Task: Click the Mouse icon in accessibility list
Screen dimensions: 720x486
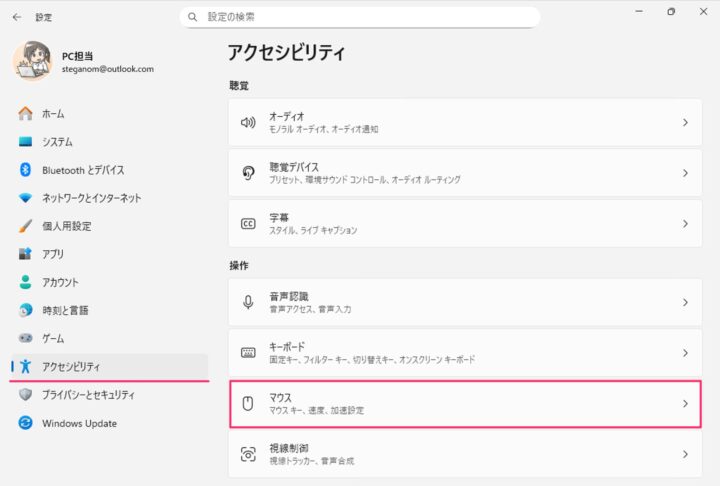Action: pos(249,404)
